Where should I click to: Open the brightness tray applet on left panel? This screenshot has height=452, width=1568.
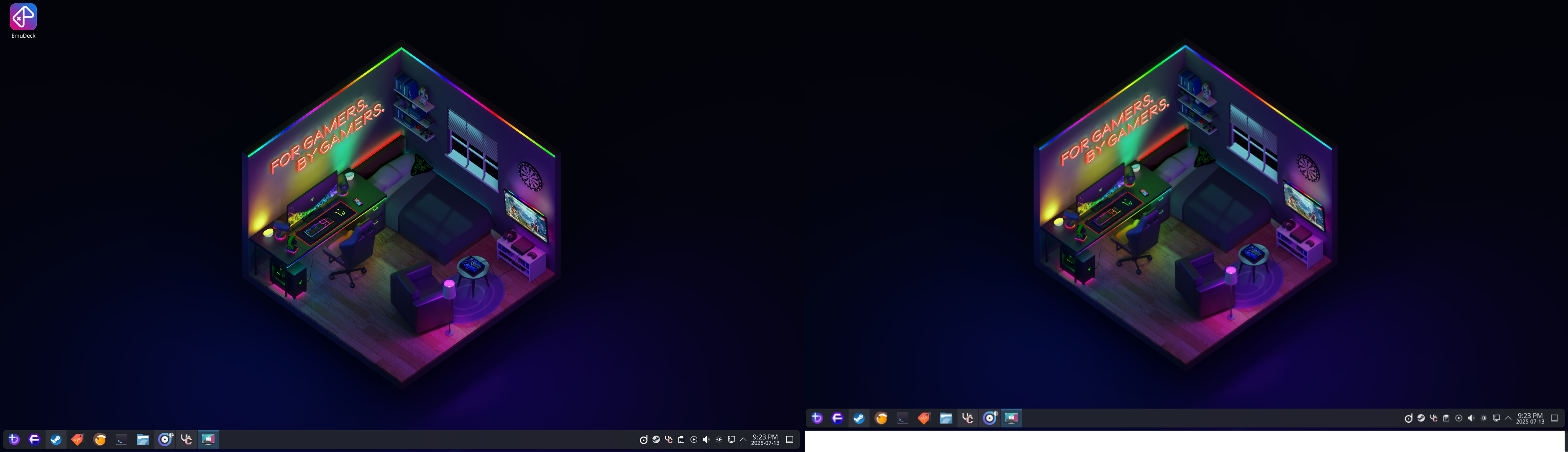click(719, 439)
